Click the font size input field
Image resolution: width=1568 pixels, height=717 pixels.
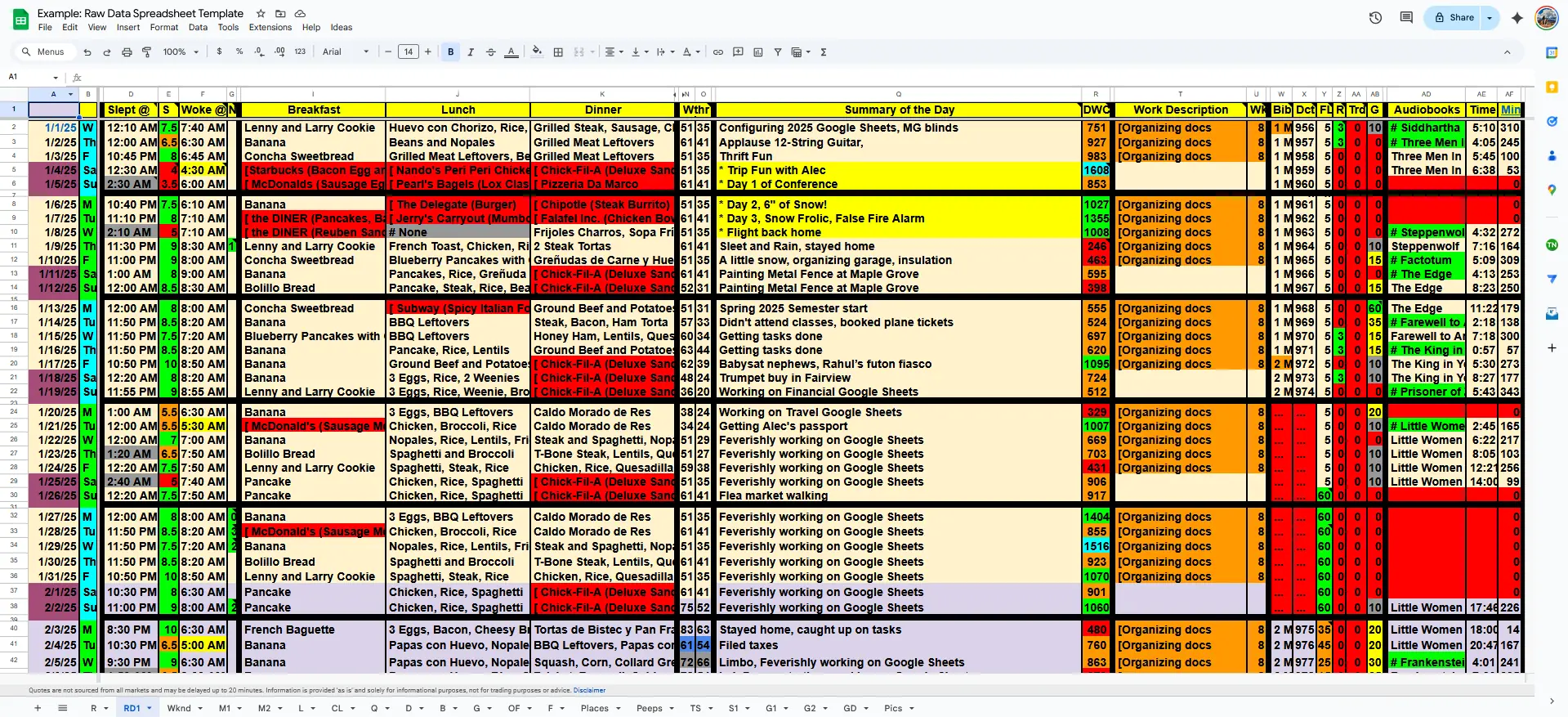pos(408,52)
